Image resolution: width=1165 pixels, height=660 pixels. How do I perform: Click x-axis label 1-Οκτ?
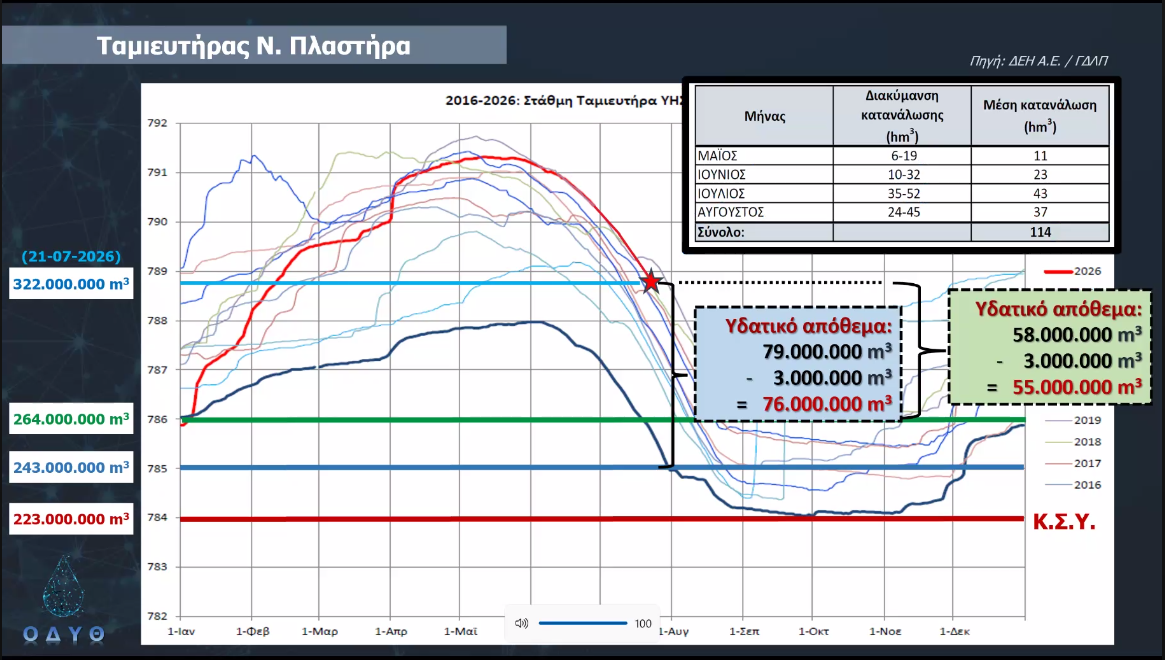point(814,631)
